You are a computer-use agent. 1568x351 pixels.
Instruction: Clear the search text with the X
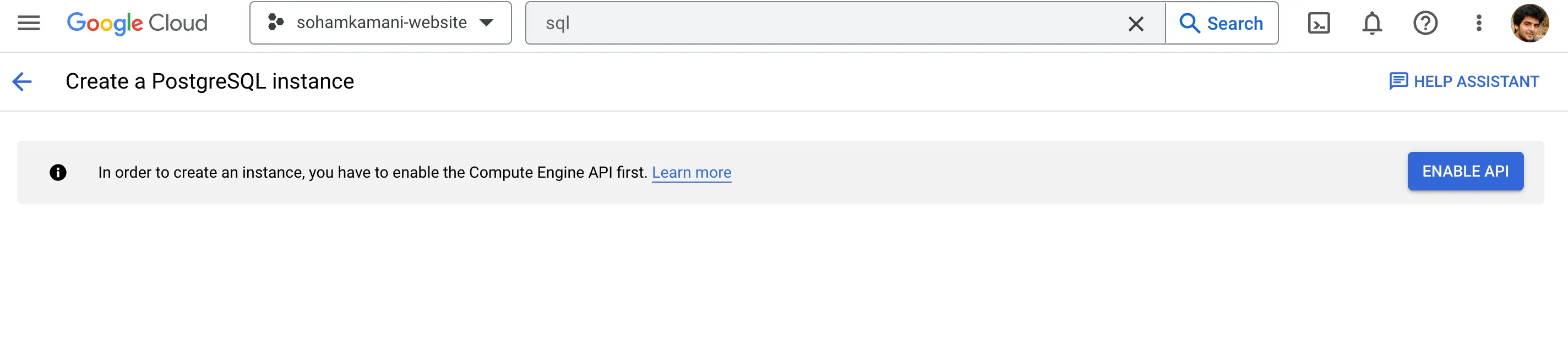tap(1135, 24)
